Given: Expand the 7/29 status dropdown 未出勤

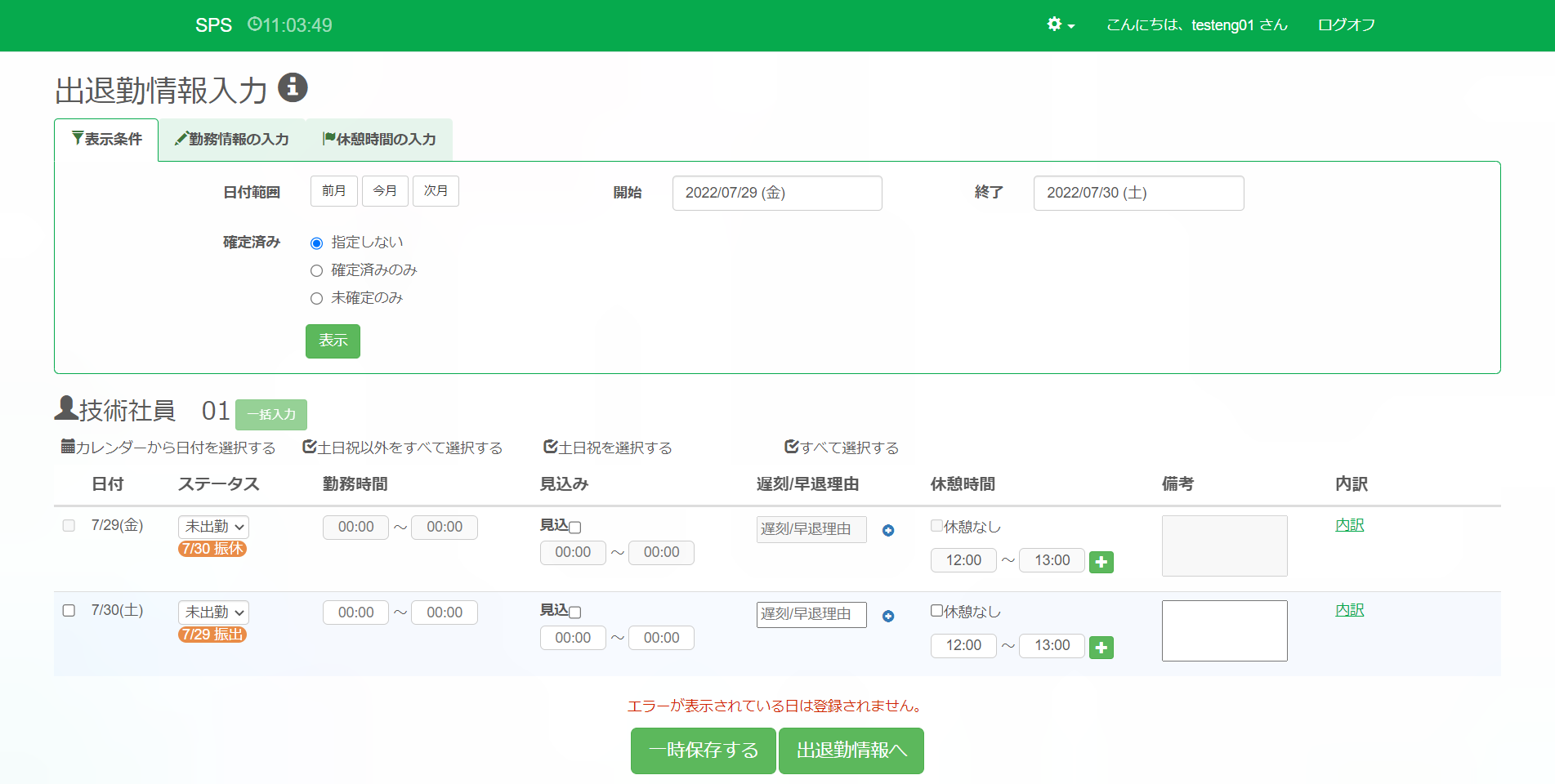Looking at the screenshot, I should coord(213,527).
